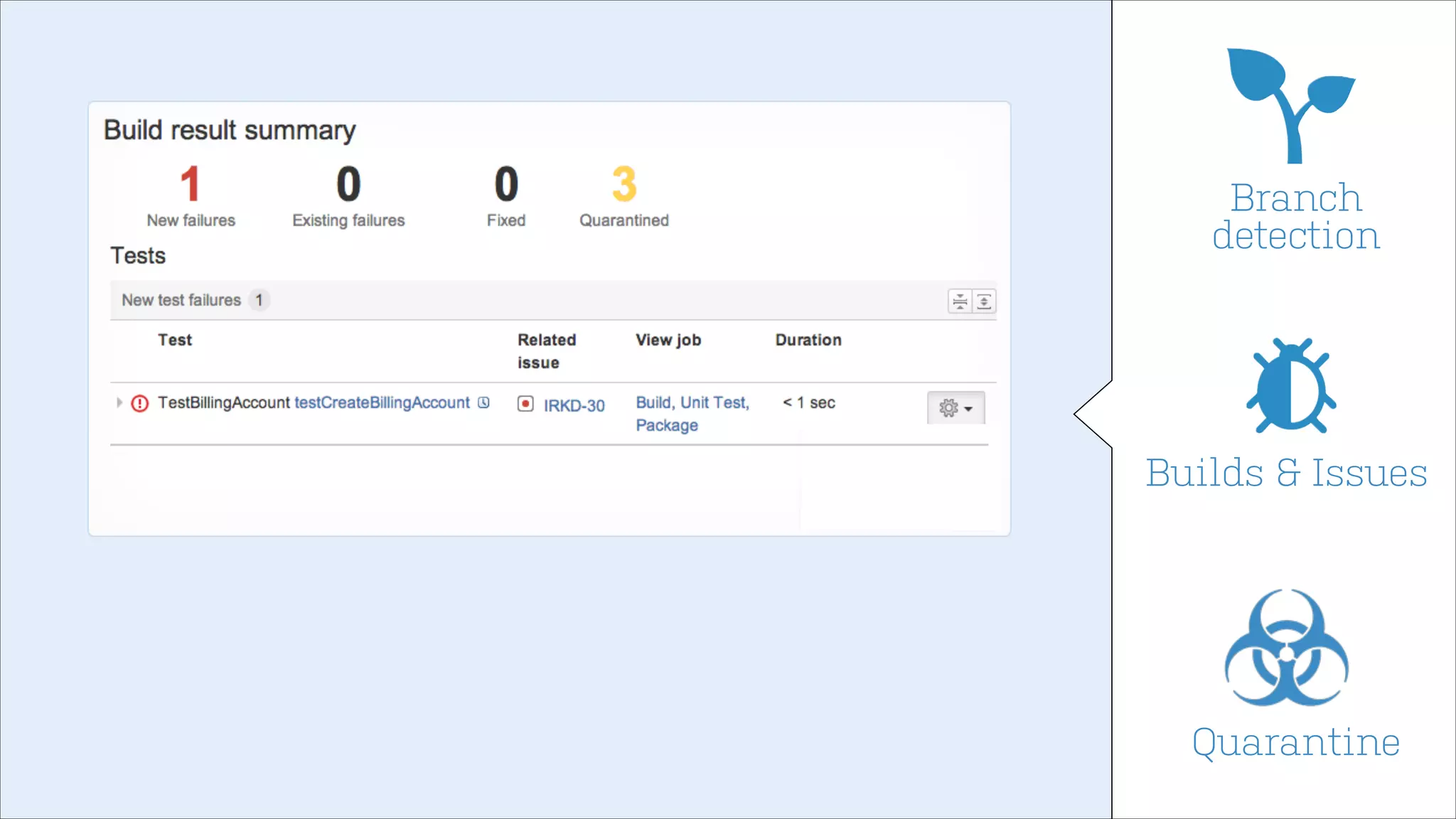Click the View job column header
Image resolution: width=1456 pixels, height=819 pixels.
(x=668, y=340)
